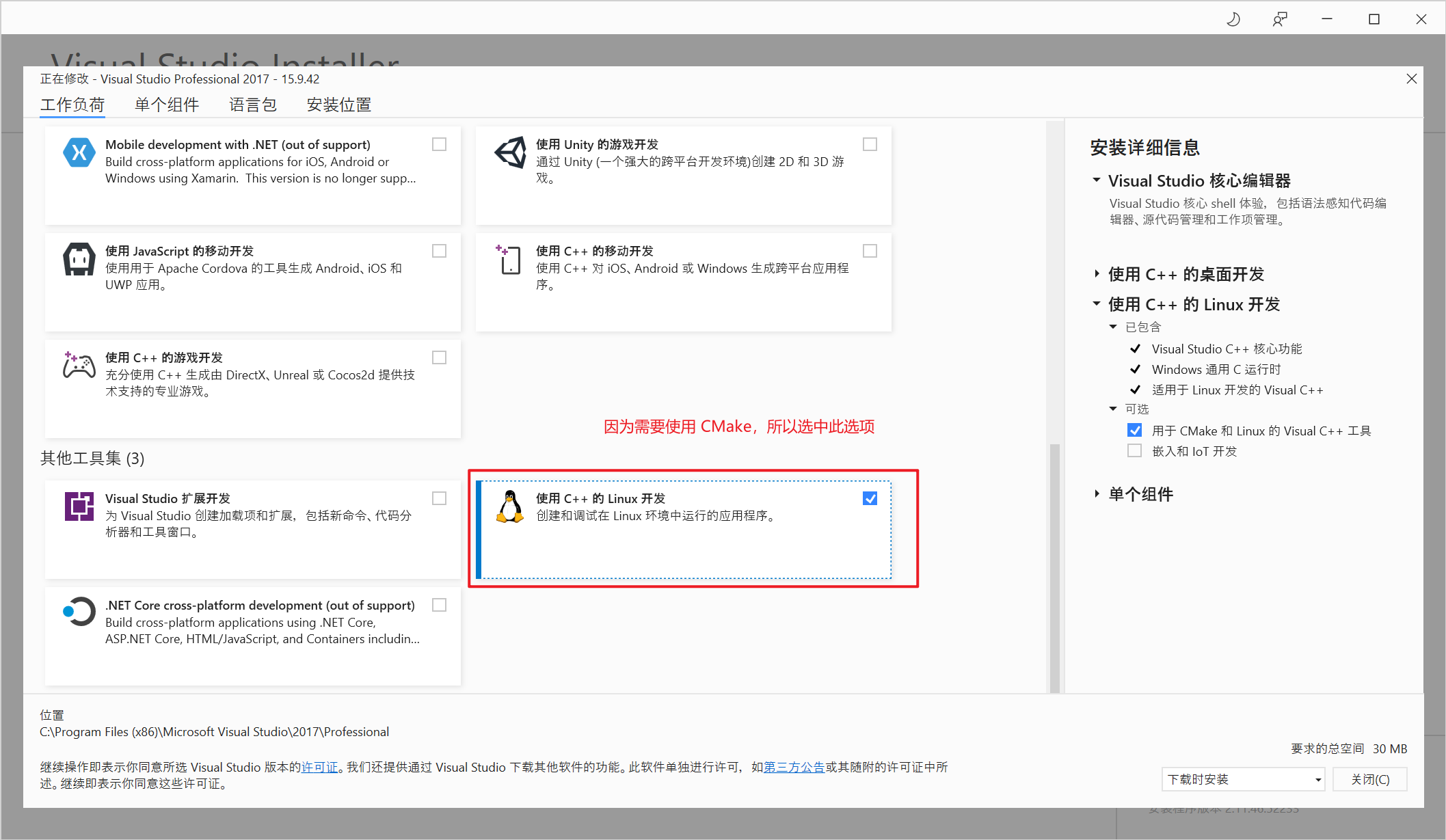Click the Unity game development icon
Image resolution: width=1446 pixels, height=840 pixels.
[x=510, y=152]
